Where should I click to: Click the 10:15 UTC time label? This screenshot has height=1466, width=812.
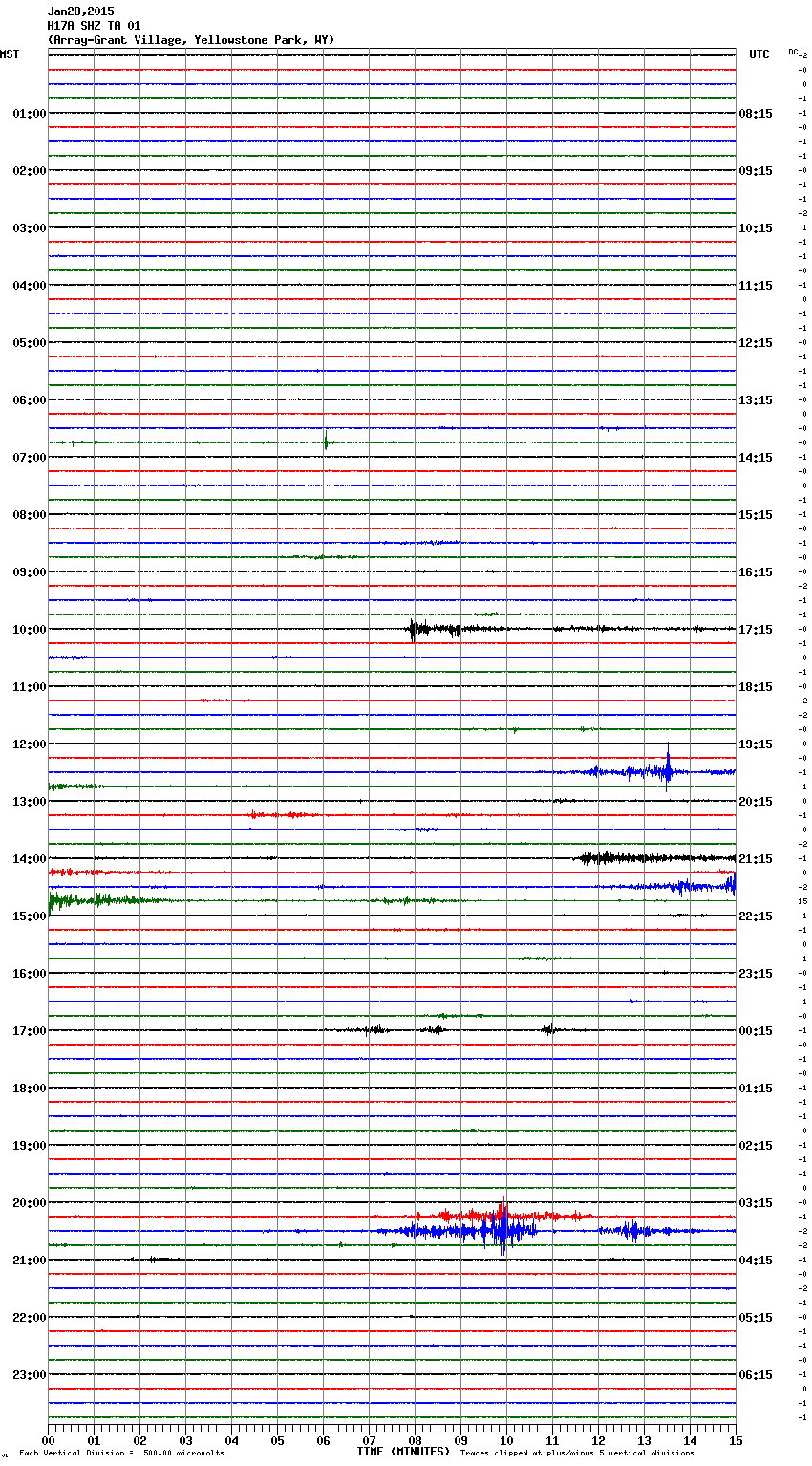tap(756, 228)
